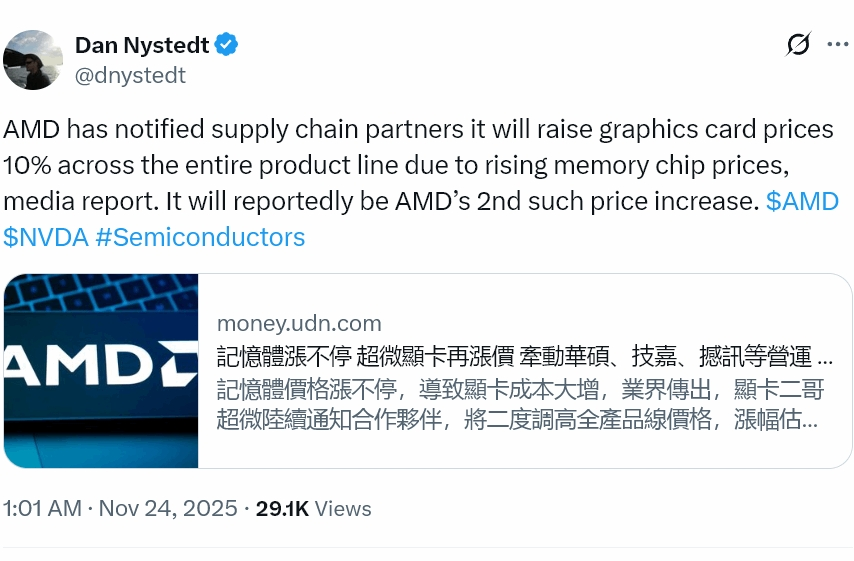The height and width of the screenshot is (561, 854).
Task: Click the Dan Nystedt display name
Action: coord(142,44)
